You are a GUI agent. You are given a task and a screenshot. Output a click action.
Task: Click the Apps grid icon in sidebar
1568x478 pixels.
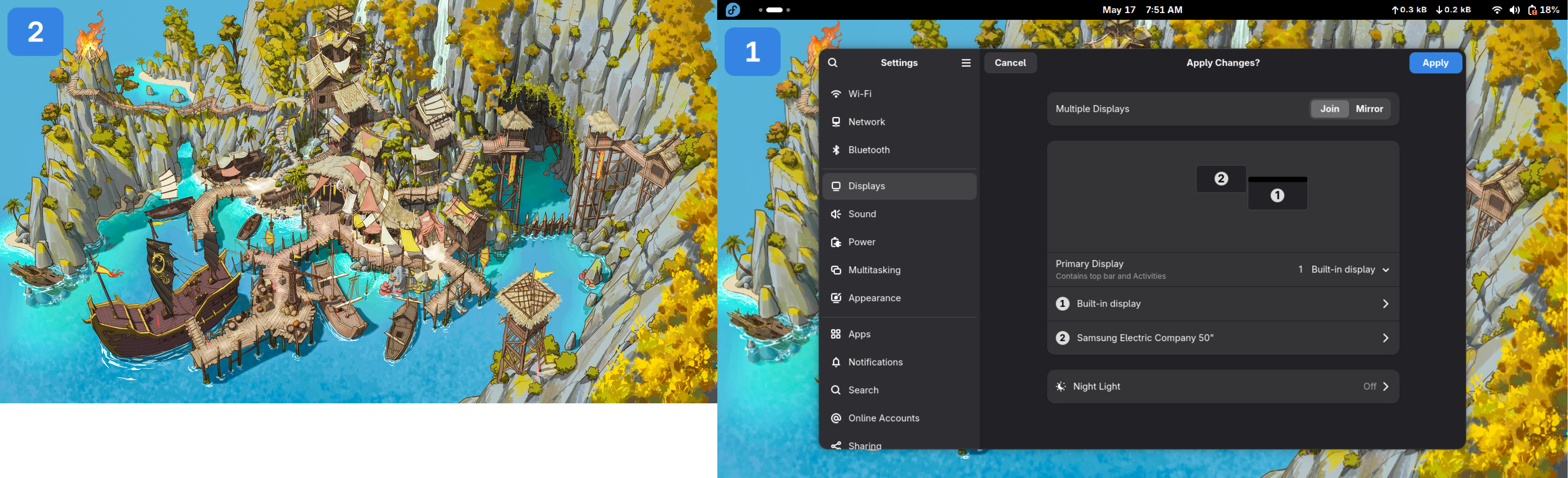click(x=836, y=334)
